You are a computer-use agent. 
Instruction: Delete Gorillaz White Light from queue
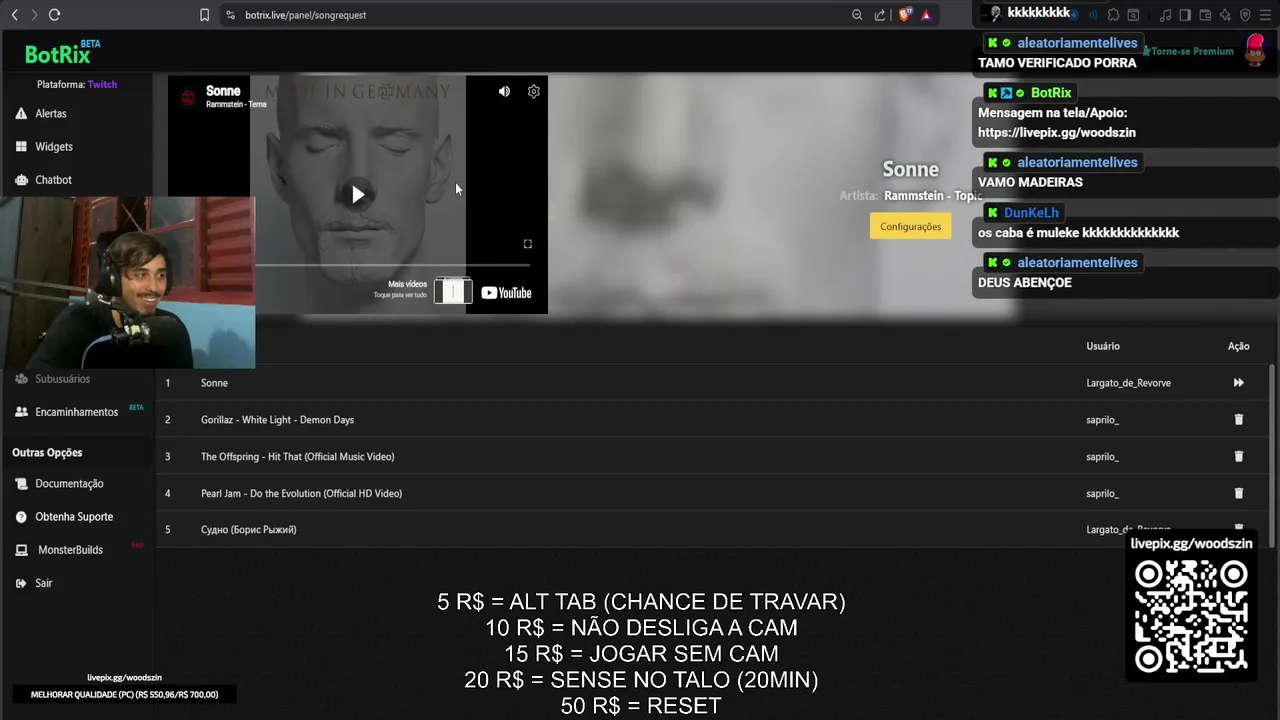(1238, 420)
